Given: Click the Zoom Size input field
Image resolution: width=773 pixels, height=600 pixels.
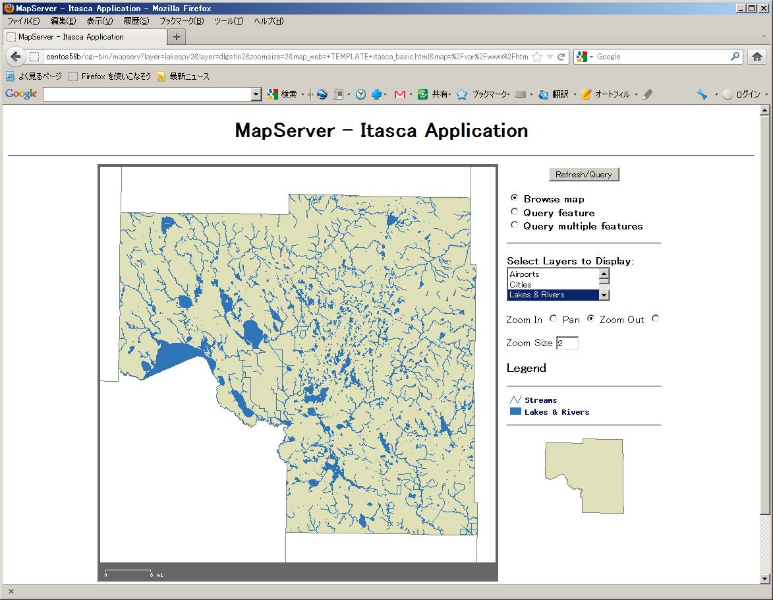Looking at the screenshot, I should click(567, 343).
